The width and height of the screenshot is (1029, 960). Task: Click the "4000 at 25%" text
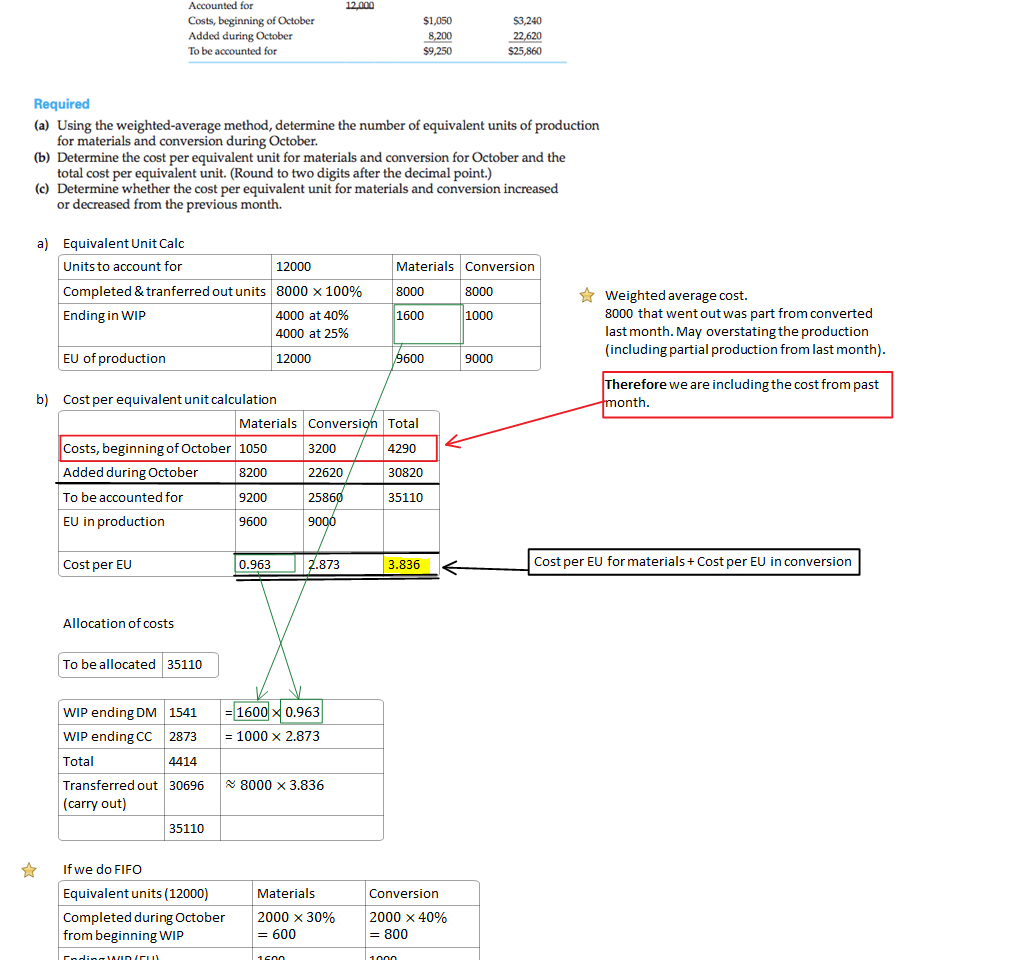coord(312,333)
